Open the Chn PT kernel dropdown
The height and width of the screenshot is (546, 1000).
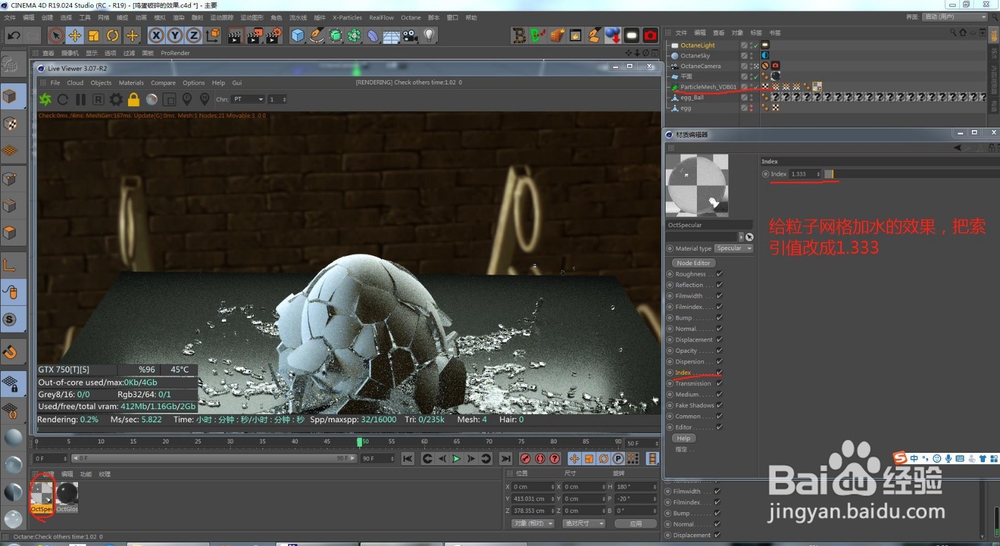click(x=247, y=99)
